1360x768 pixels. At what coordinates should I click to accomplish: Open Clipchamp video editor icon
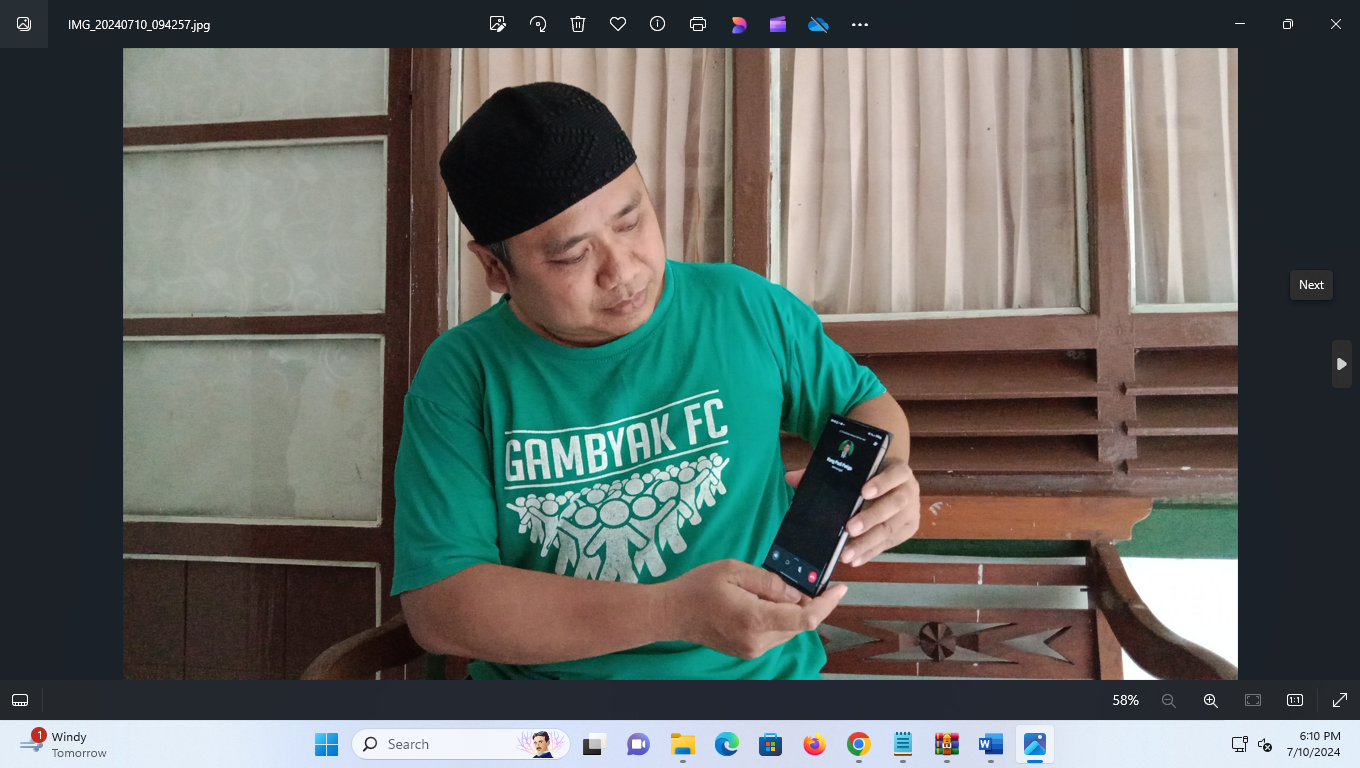[778, 24]
